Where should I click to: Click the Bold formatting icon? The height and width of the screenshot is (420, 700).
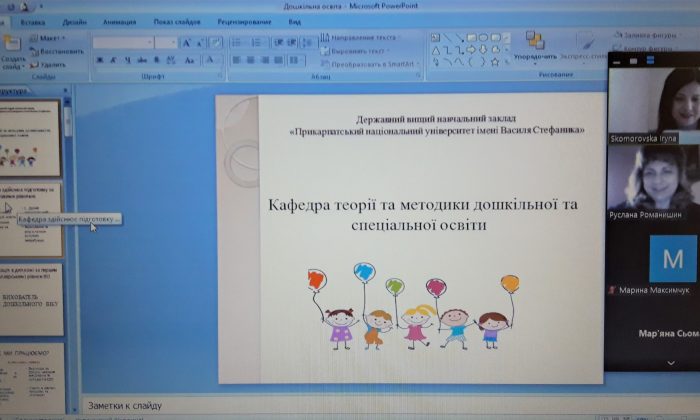click(100, 61)
